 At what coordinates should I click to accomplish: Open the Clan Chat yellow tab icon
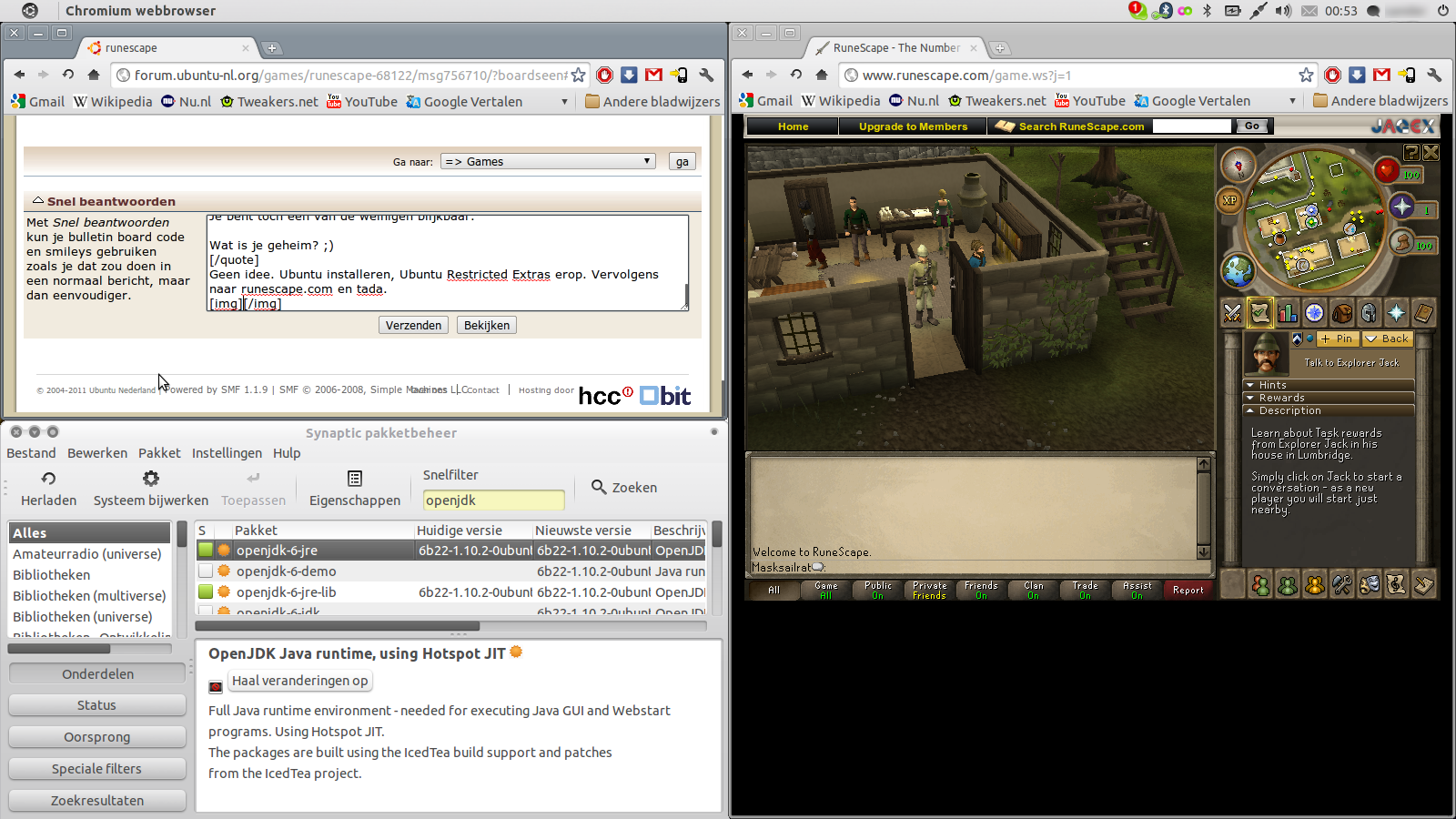click(1315, 585)
